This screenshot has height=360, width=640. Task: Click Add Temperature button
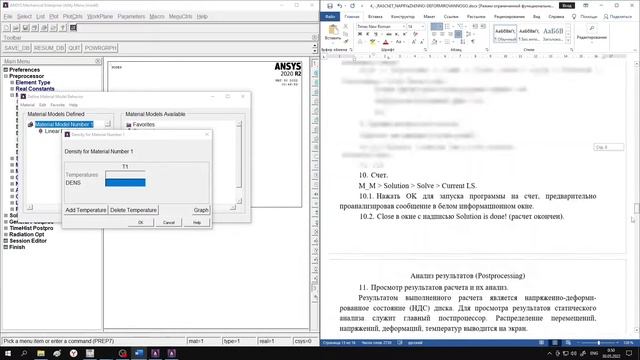pos(86,210)
